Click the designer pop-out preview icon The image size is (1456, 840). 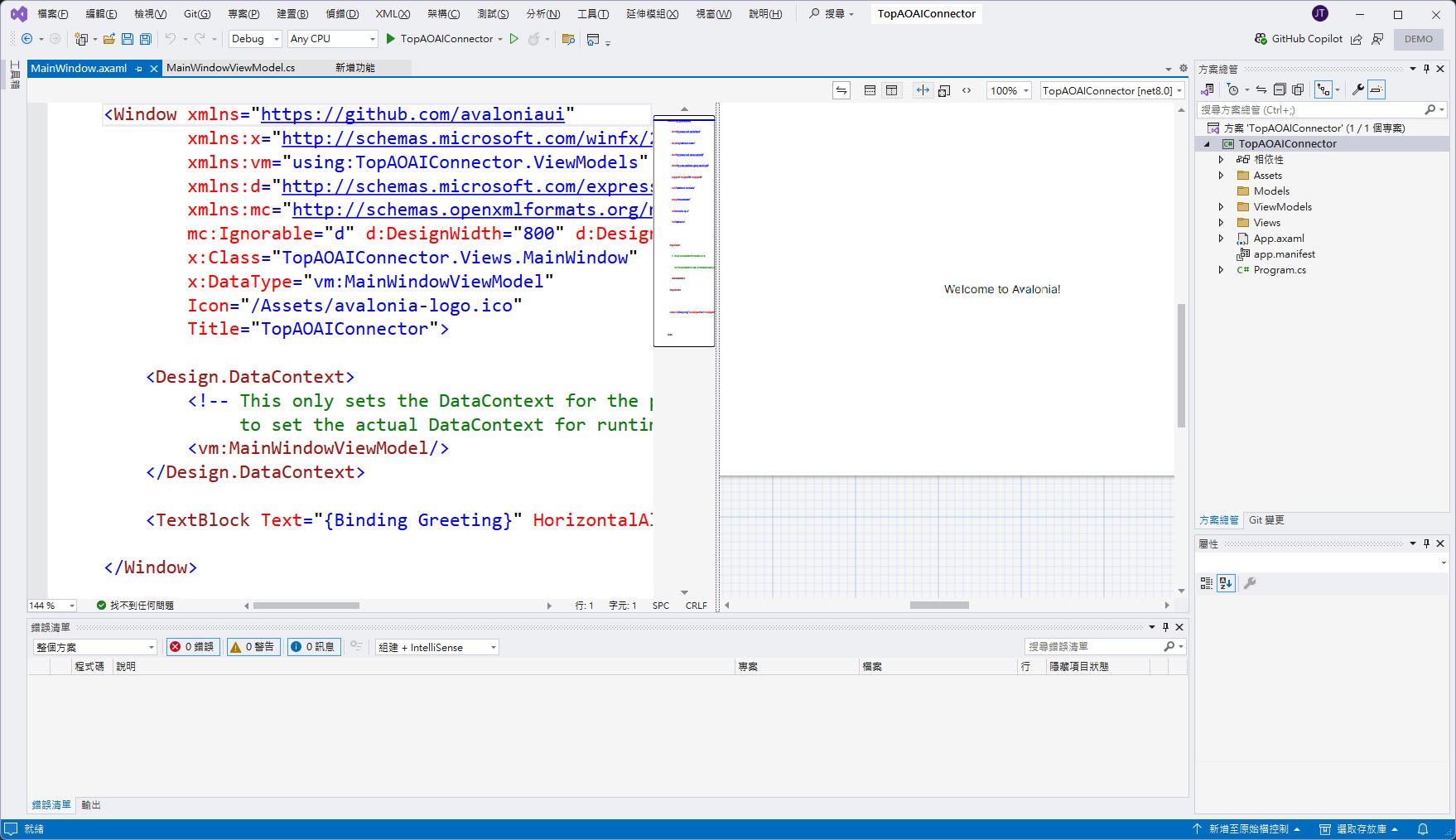[x=944, y=90]
